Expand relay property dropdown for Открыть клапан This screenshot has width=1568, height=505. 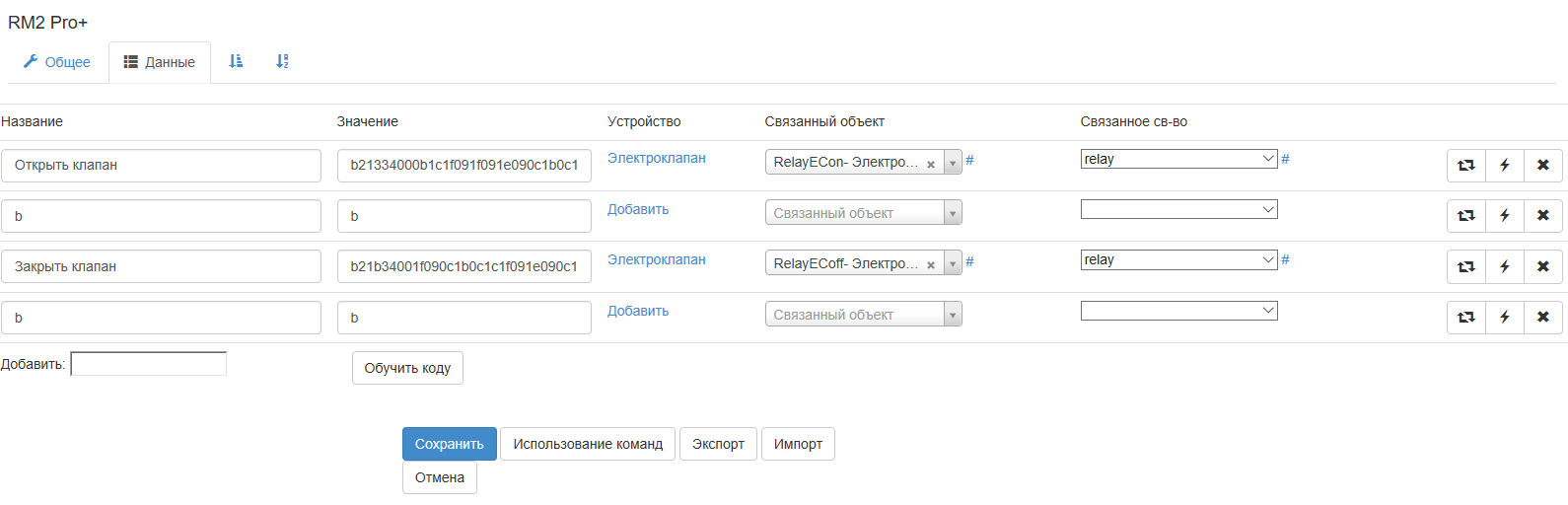pyautogui.click(x=1178, y=159)
